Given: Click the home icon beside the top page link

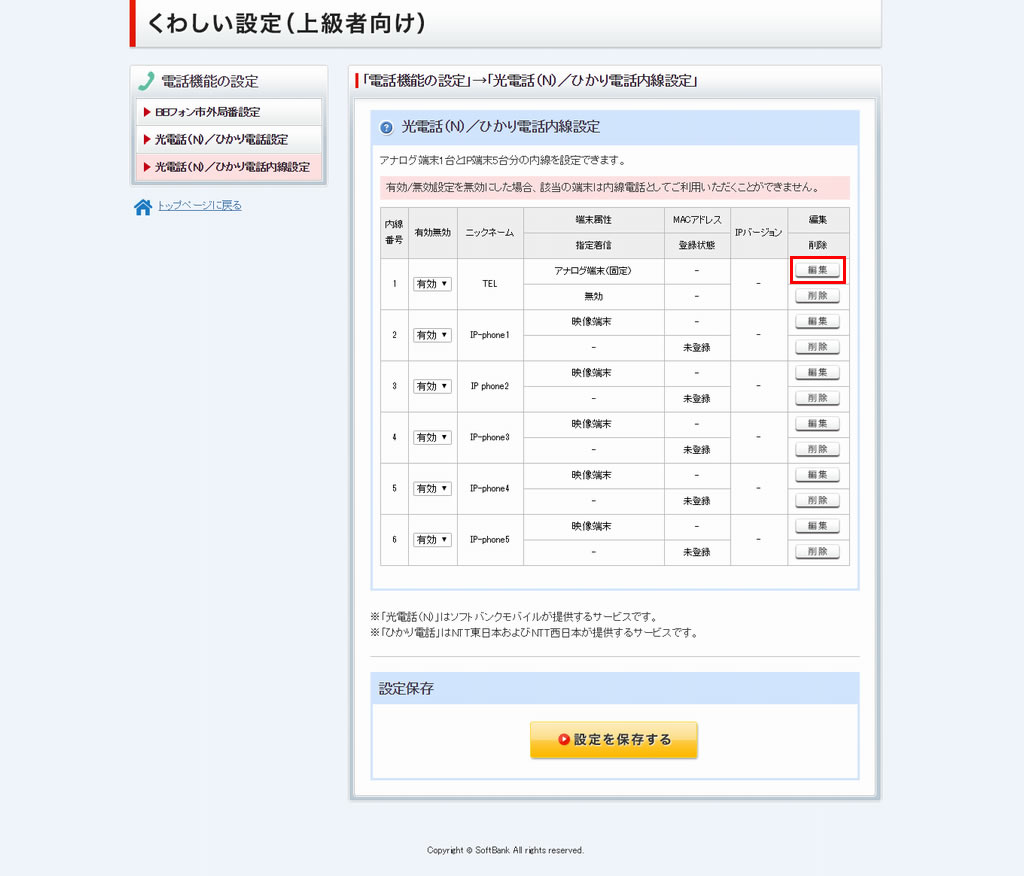Looking at the screenshot, I should click(143, 207).
